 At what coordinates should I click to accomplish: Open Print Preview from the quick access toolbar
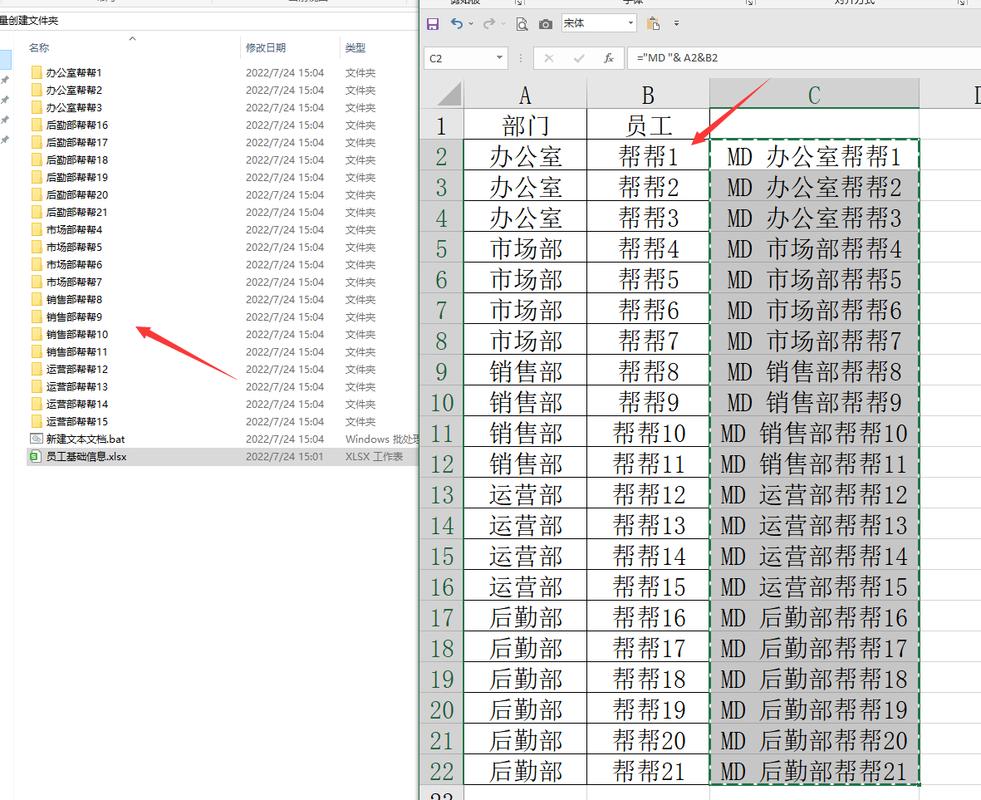click(x=522, y=23)
